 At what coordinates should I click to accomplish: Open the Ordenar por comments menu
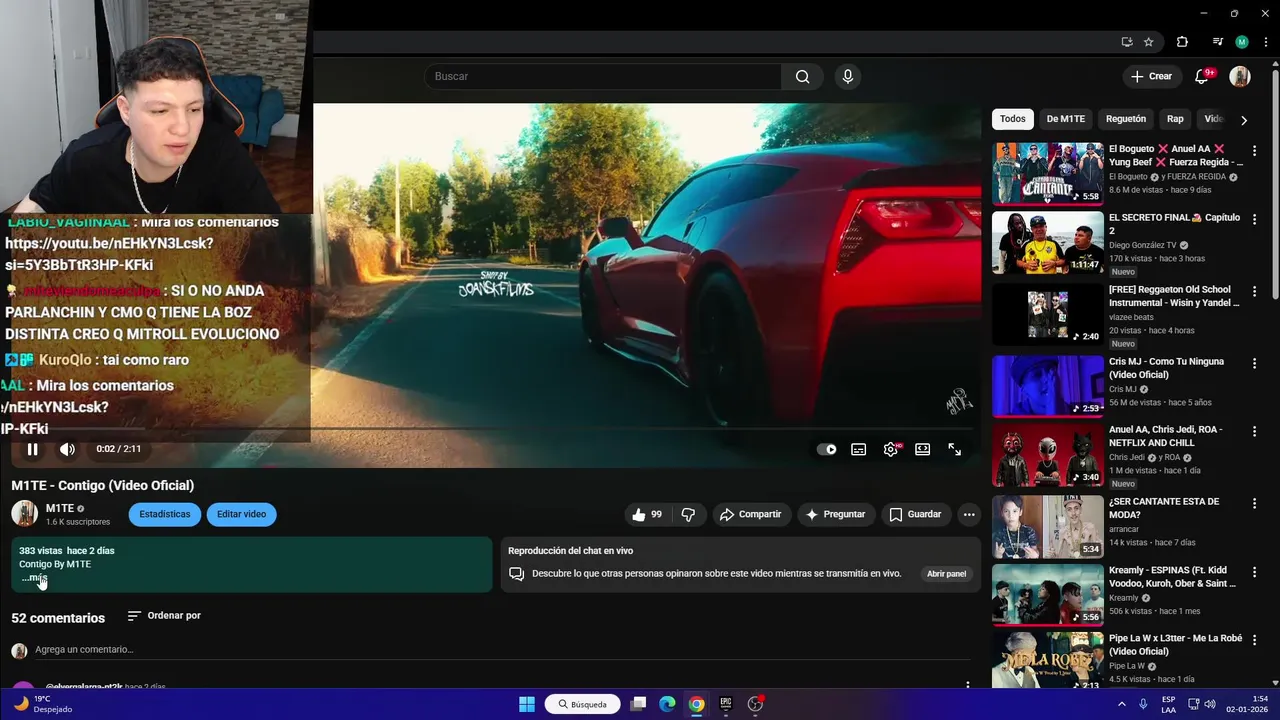164,616
